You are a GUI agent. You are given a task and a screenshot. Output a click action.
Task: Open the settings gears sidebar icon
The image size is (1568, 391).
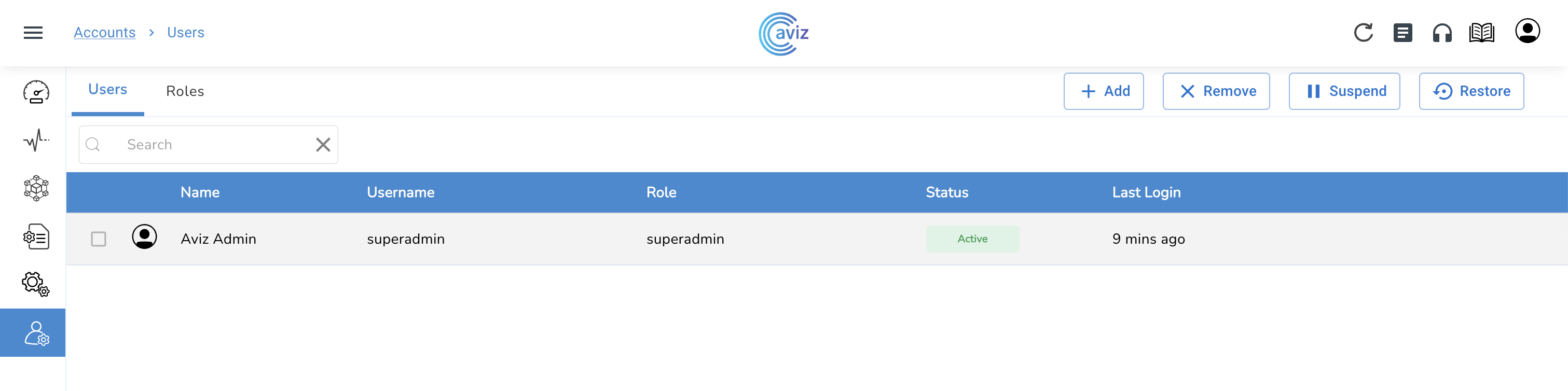36,284
